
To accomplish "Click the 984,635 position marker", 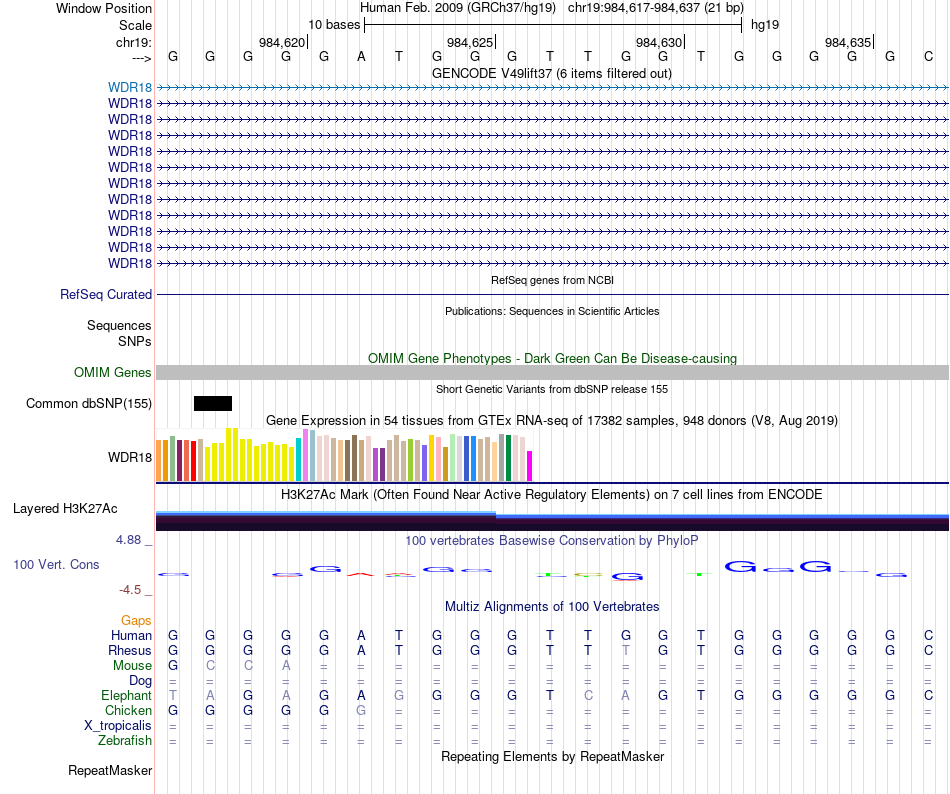I will pyautogui.click(x=848, y=42).
